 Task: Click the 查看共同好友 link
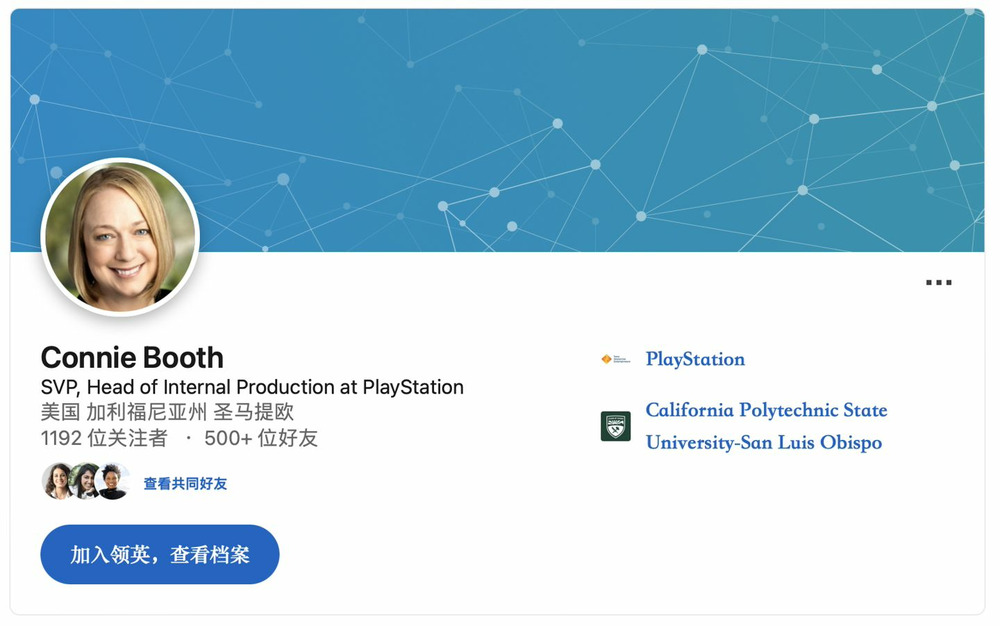pyautogui.click(x=185, y=484)
